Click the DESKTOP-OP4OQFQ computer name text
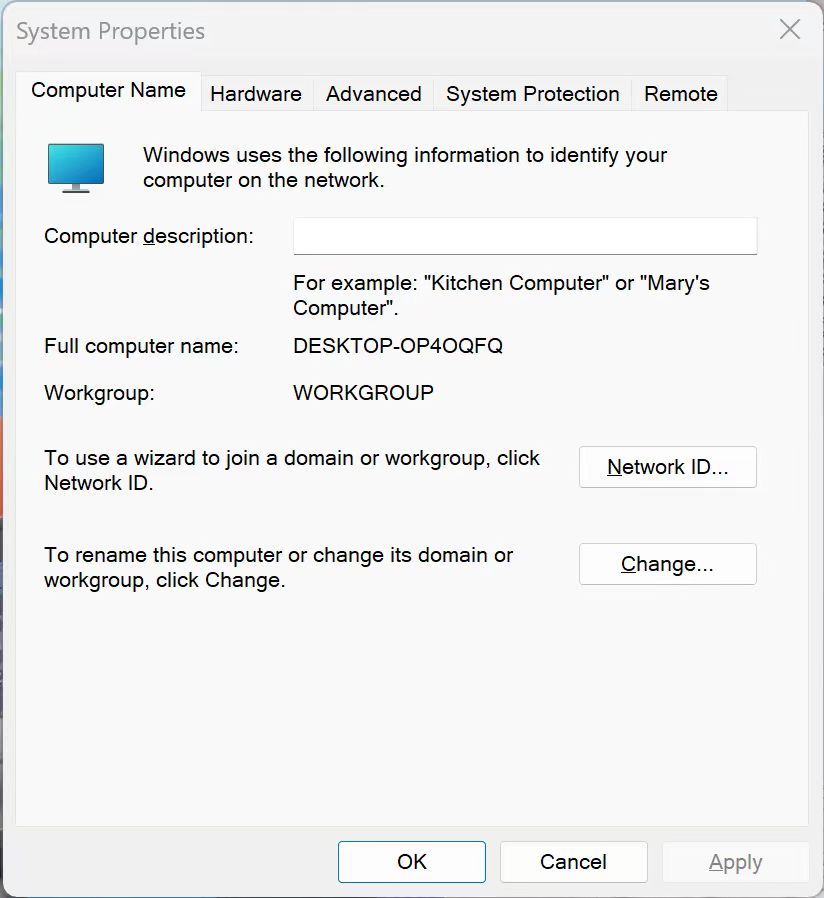Screen dimensions: 824x898 point(398,346)
